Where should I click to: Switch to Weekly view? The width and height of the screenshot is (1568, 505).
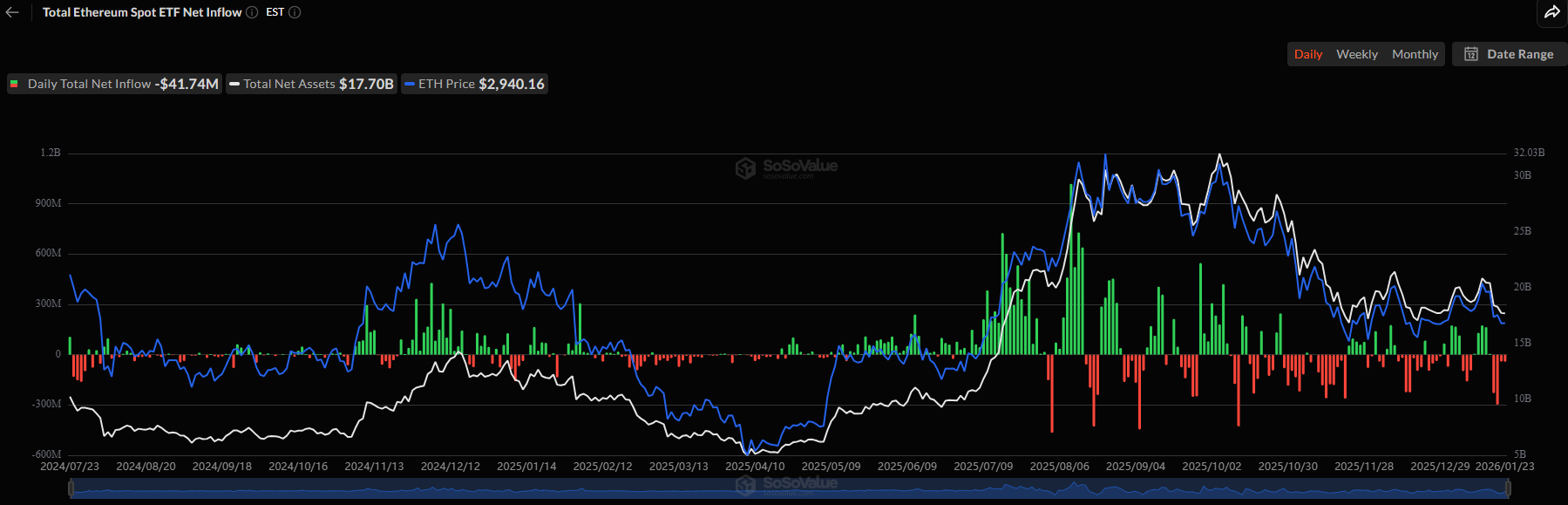1356,54
